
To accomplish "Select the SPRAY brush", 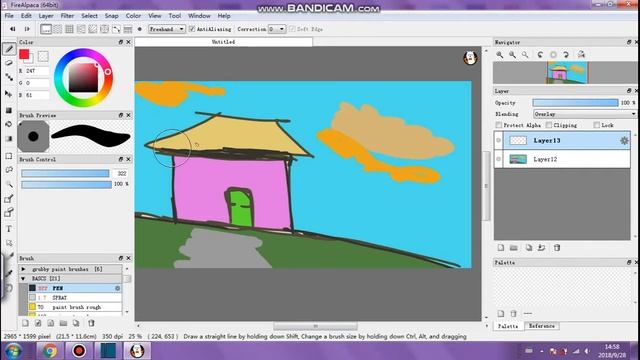I will tap(75, 298).
